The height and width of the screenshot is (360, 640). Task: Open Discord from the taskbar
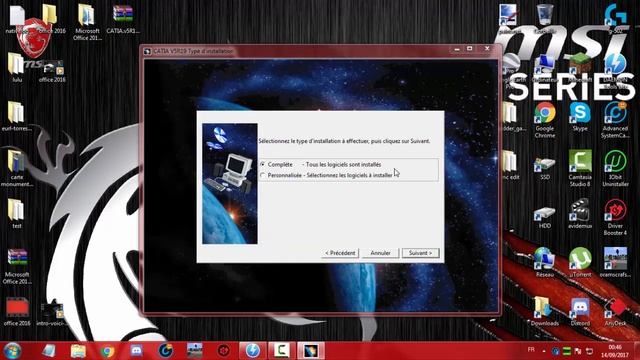(x=136, y=351)
